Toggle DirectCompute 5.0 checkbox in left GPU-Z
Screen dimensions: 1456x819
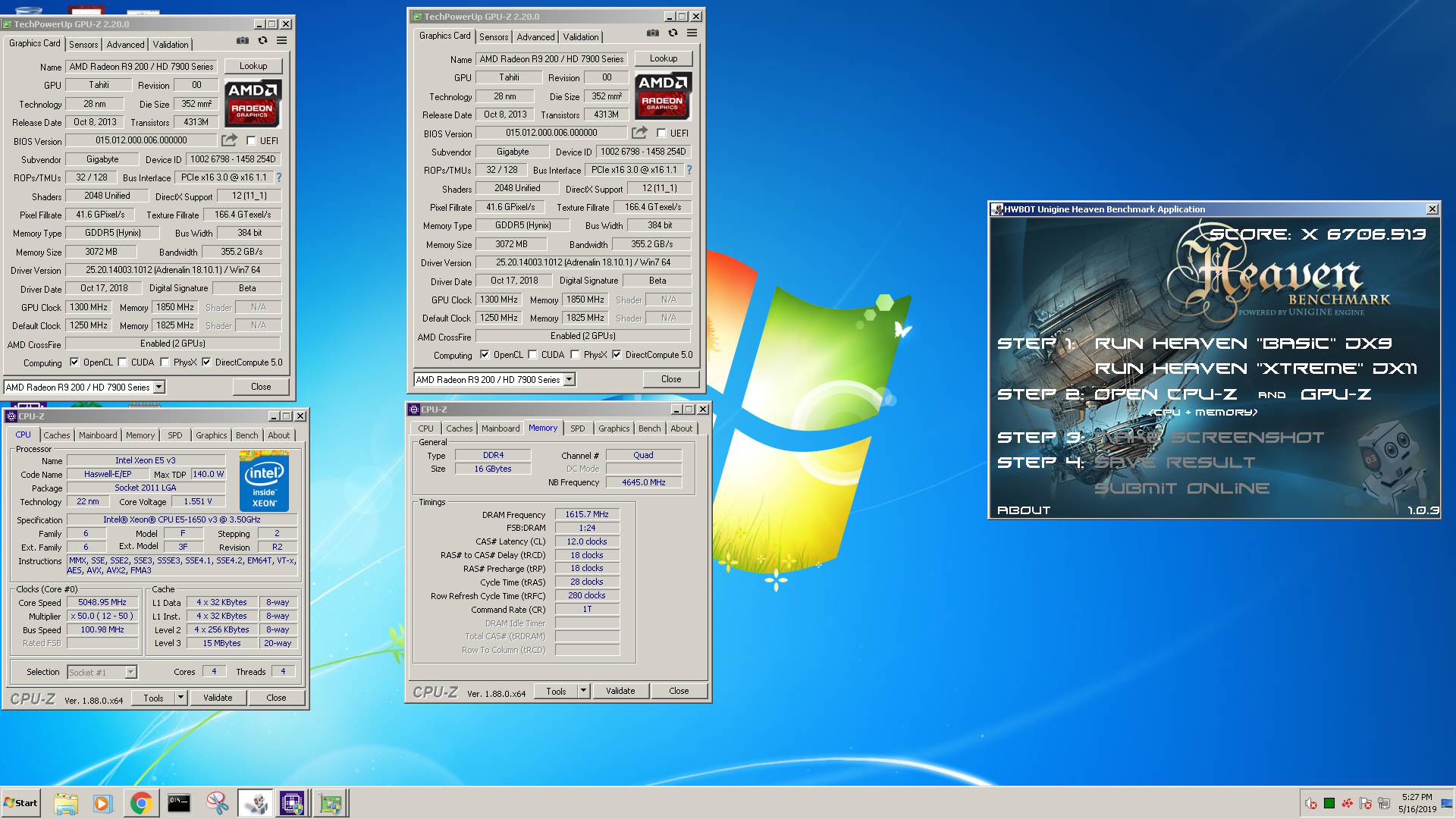coord(206,362)
